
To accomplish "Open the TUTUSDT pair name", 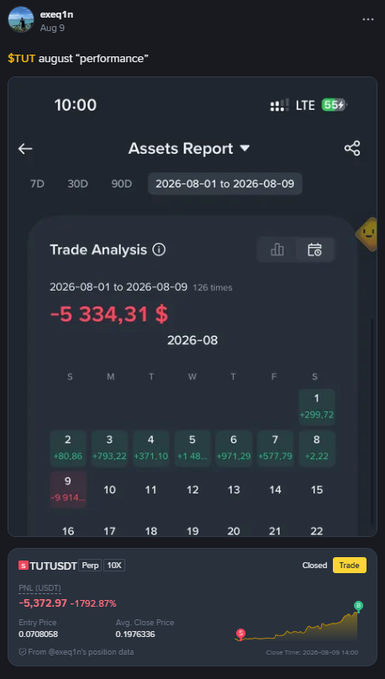I will [x=53, y=565].
